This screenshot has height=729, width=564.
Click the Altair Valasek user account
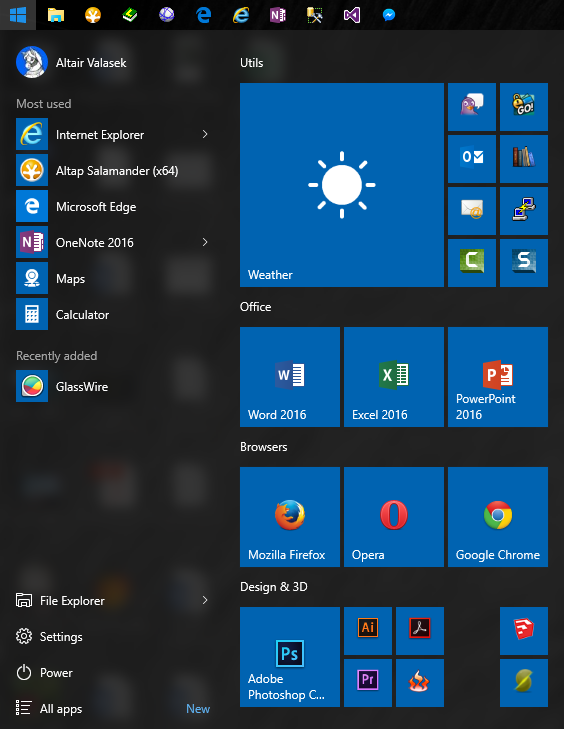(x=71, y=62)
